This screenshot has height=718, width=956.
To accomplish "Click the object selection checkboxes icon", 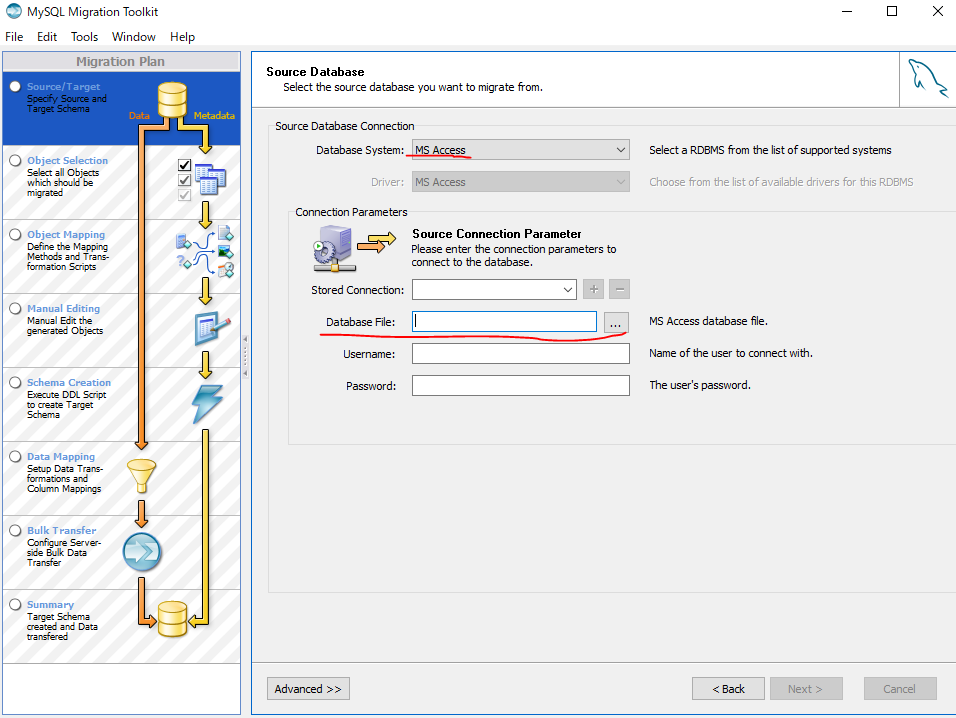I will point(184,180).
